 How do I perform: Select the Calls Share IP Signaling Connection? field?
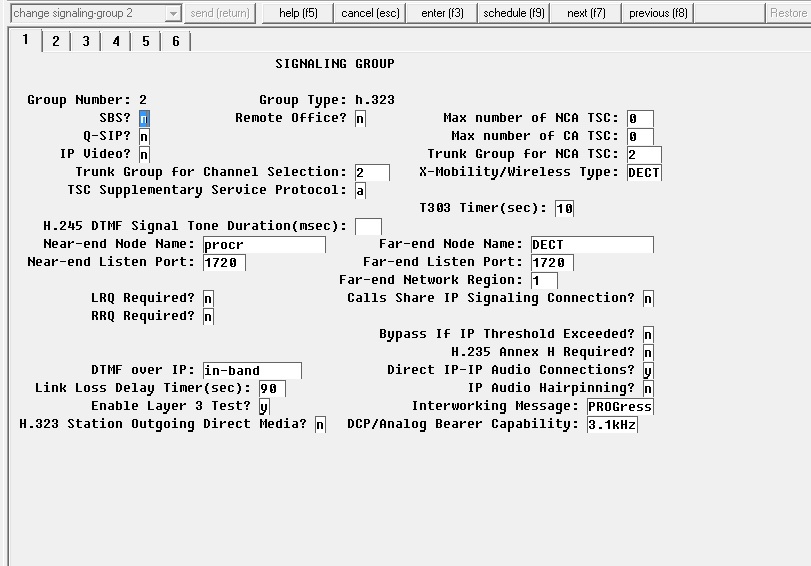648,299
